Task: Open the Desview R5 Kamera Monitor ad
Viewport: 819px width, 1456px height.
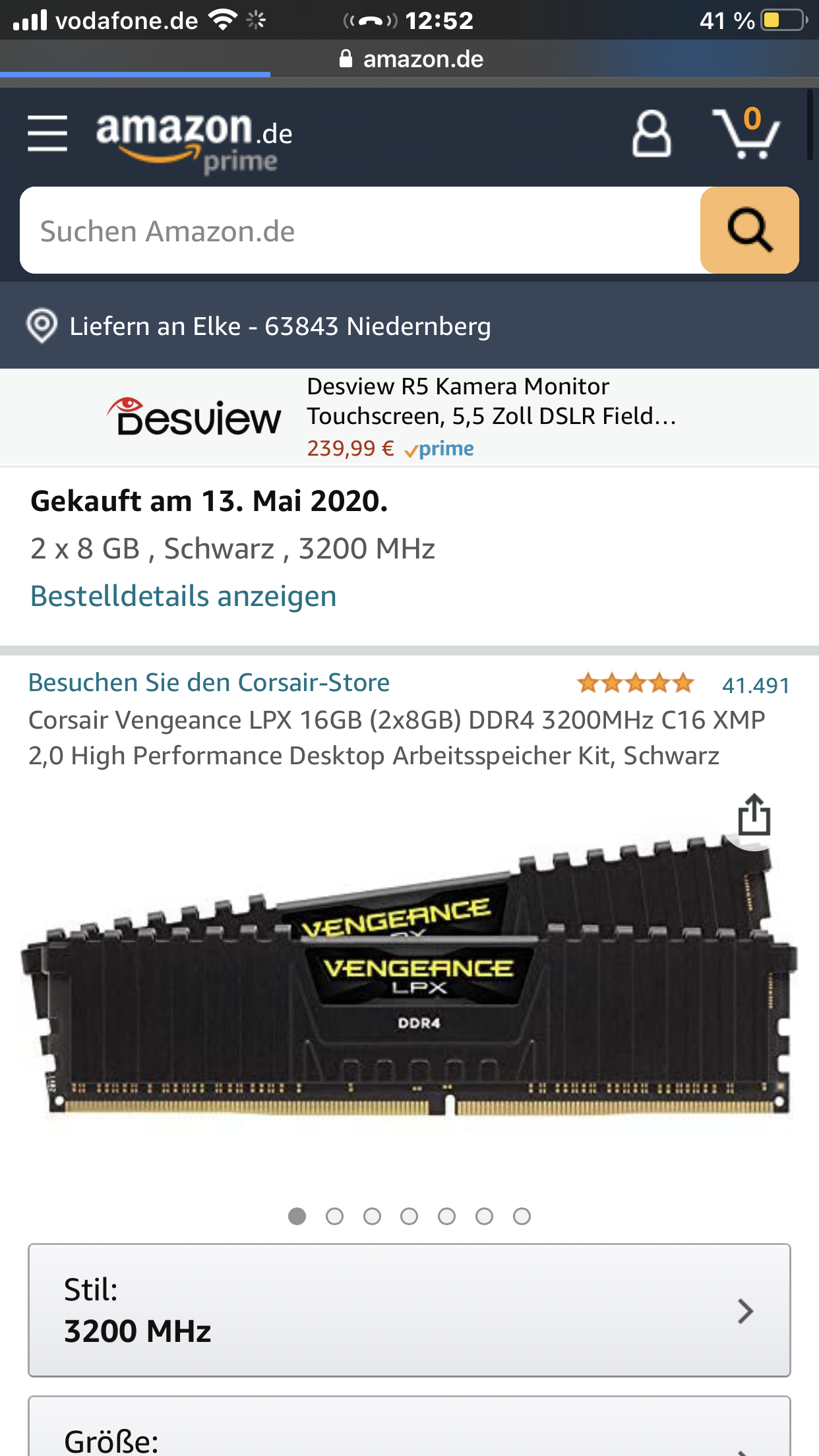Action: pyautogui.click(x=409, y=417)
